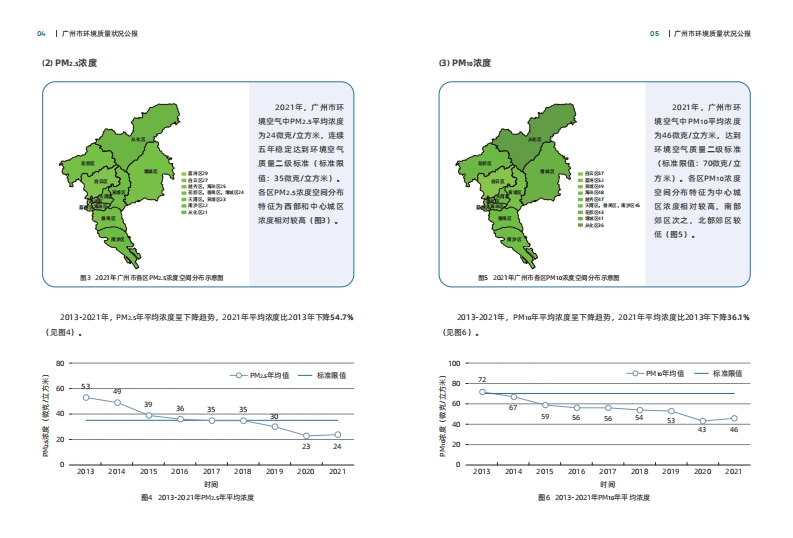Click the top legend swatch of the PM10 map
The width and height of the screenshot is (793, 538).
point(582,172)
